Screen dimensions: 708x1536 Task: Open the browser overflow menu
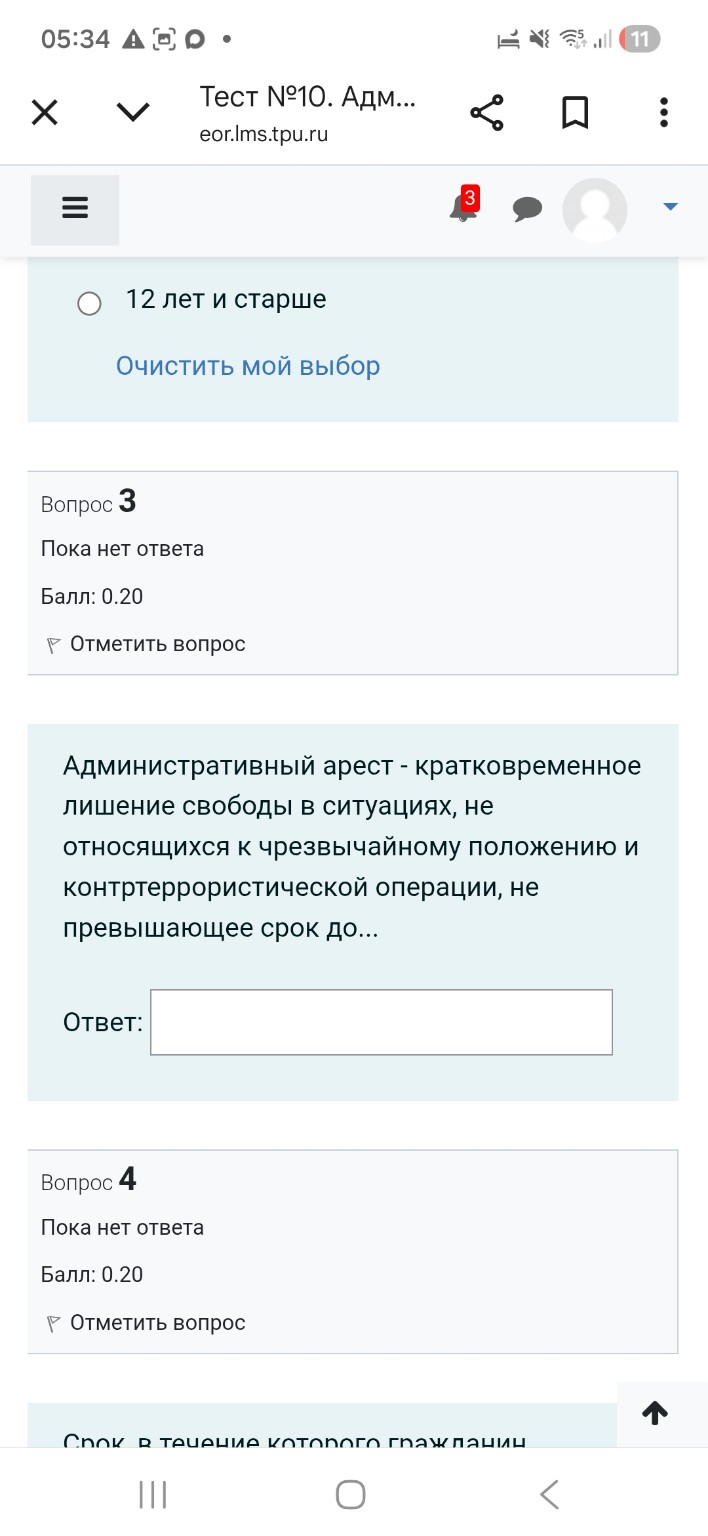pos(663,112)
